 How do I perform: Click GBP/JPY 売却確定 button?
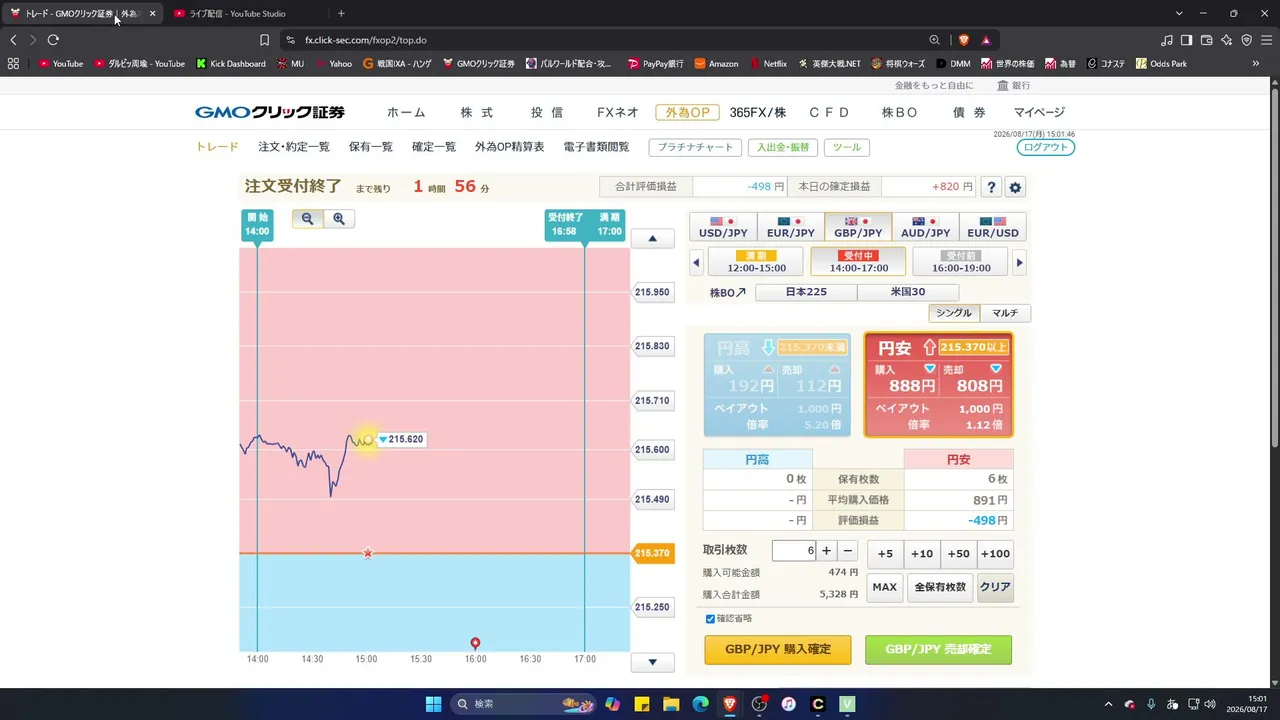(938, 649)
